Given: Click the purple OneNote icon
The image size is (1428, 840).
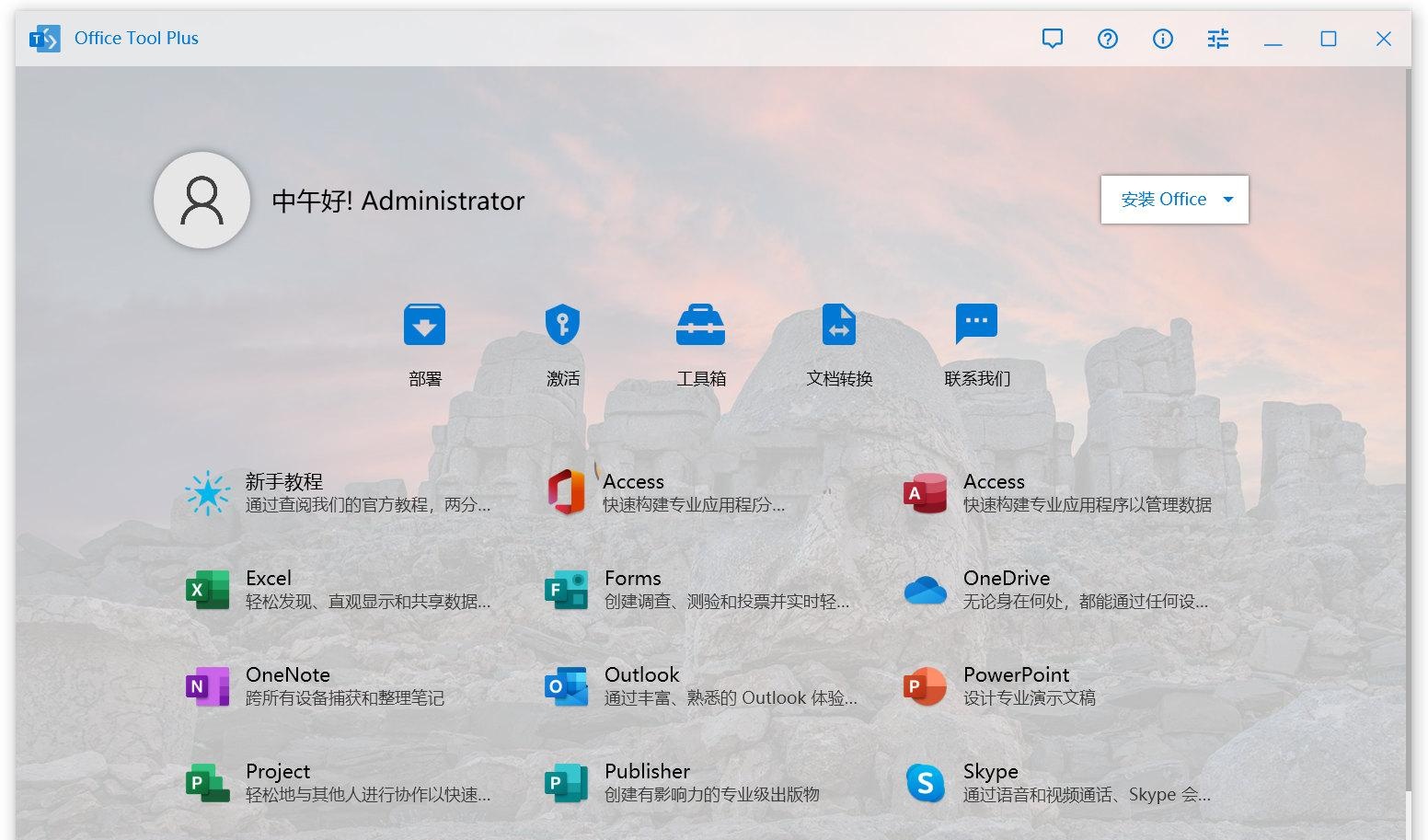Looking at the screenshot, I should tap(208, 686).
